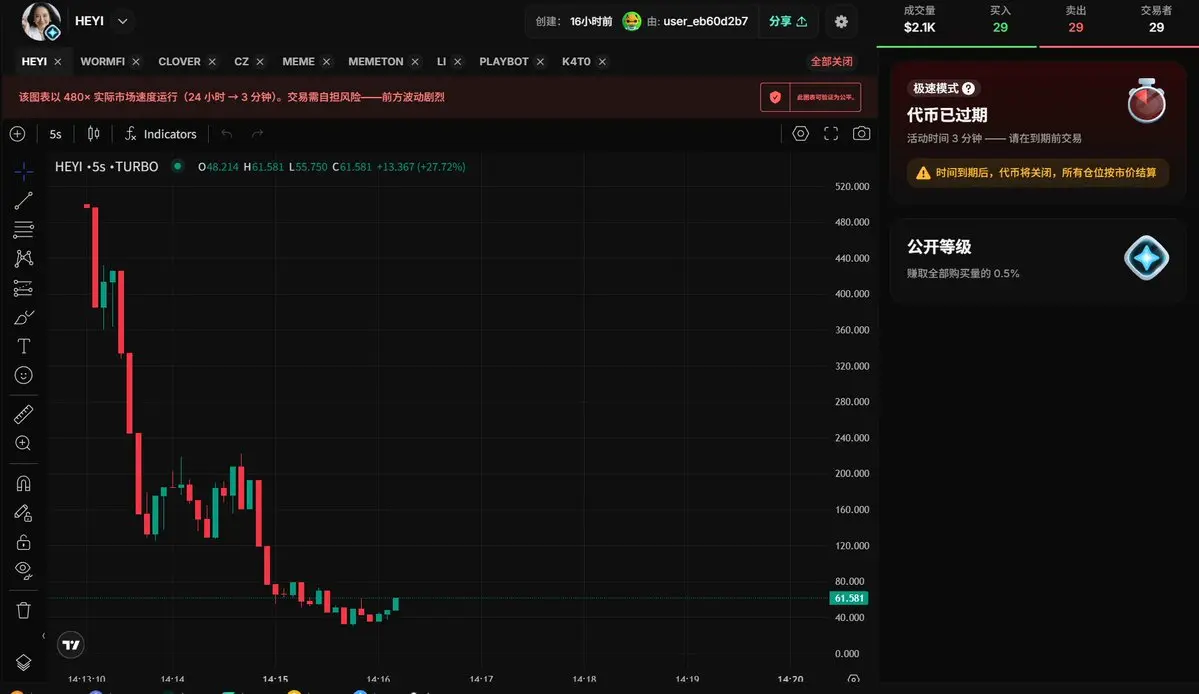Add symbol with plus icon
The width and height of the screenshot is (1199, 694).
[18, 134]
